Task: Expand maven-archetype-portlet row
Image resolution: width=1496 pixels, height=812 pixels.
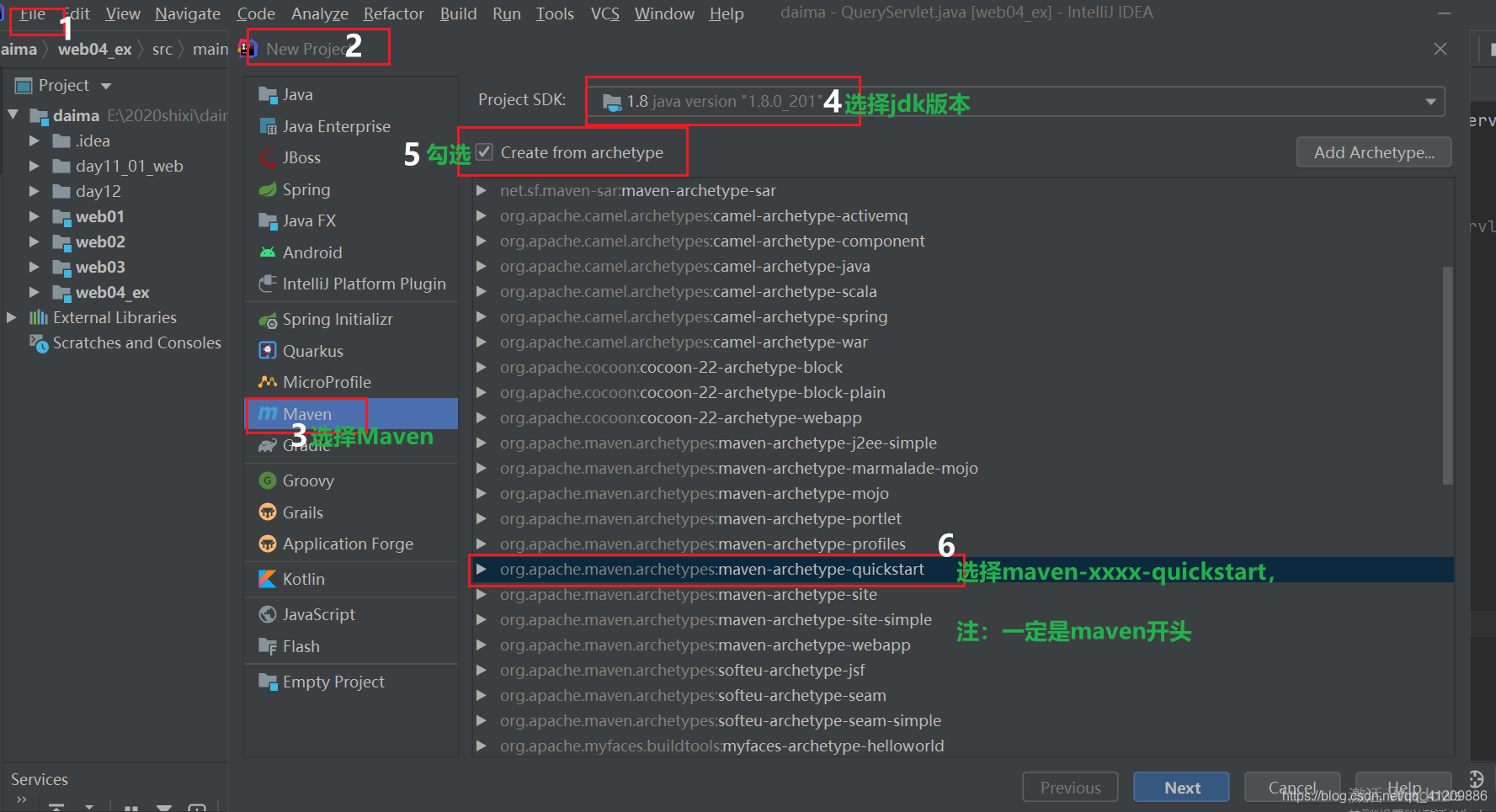Action: tap(481, 518)
